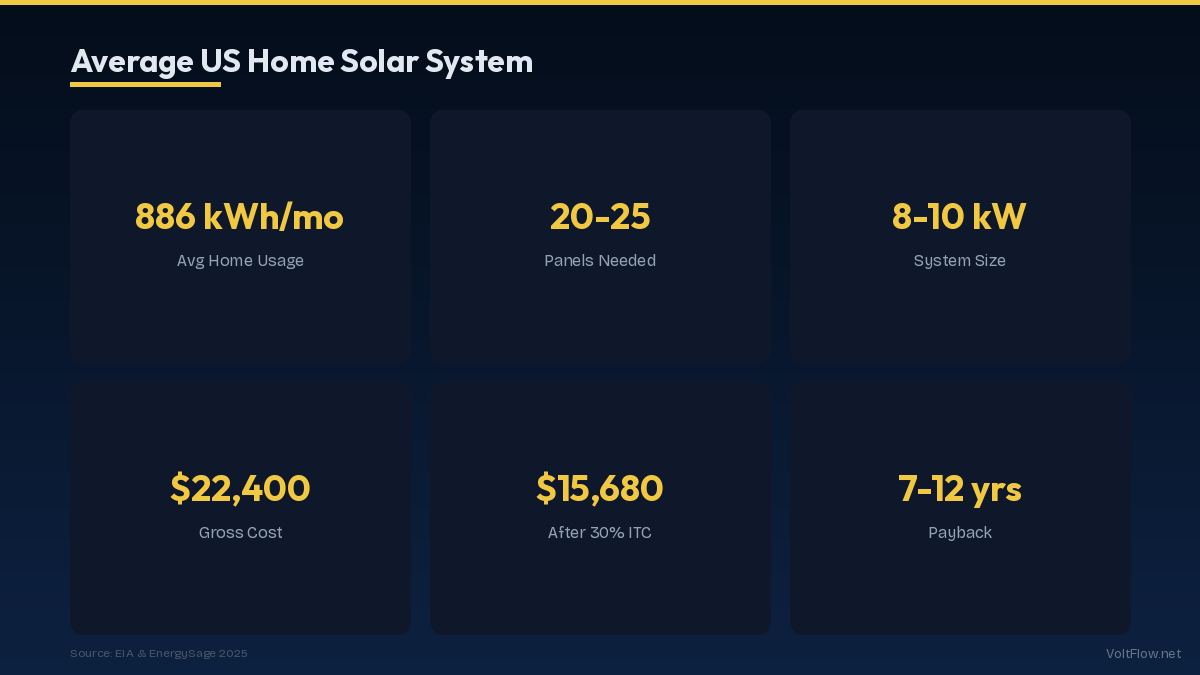Click the "Avg Home Usage" label
This screenshot has width=1200, height=675.
240,261
